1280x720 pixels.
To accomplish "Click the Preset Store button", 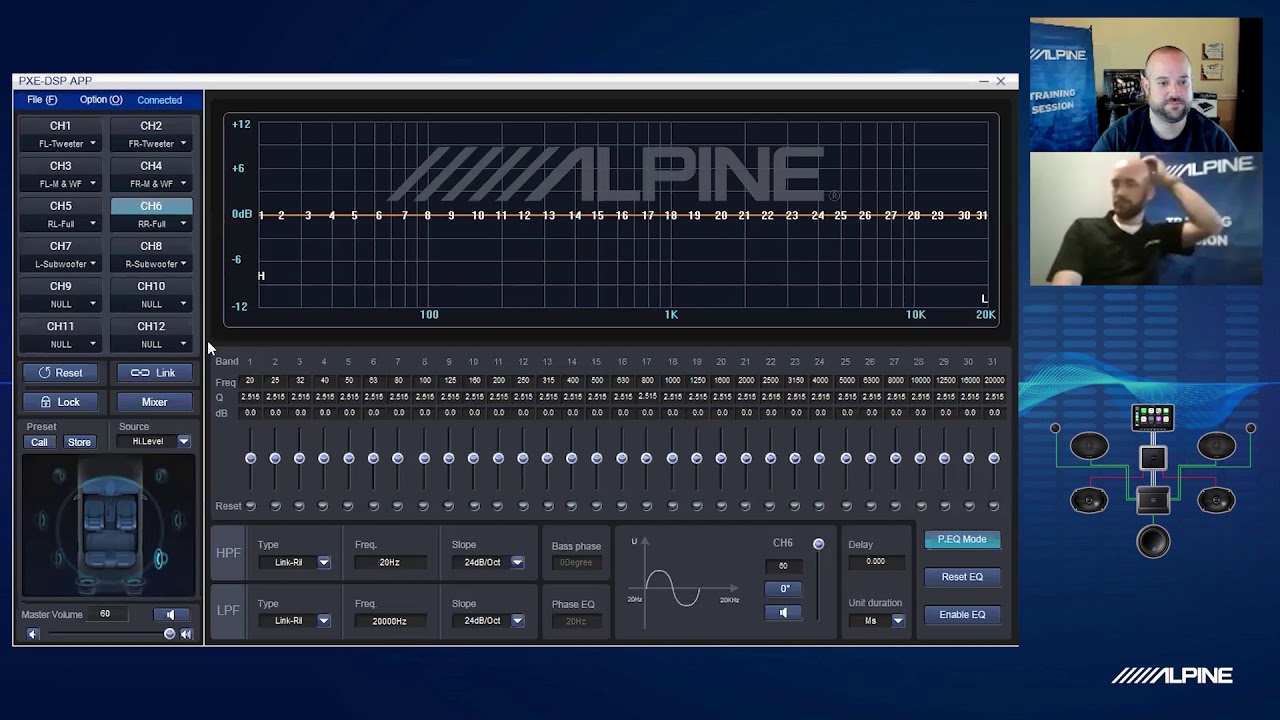I will 79,442.
